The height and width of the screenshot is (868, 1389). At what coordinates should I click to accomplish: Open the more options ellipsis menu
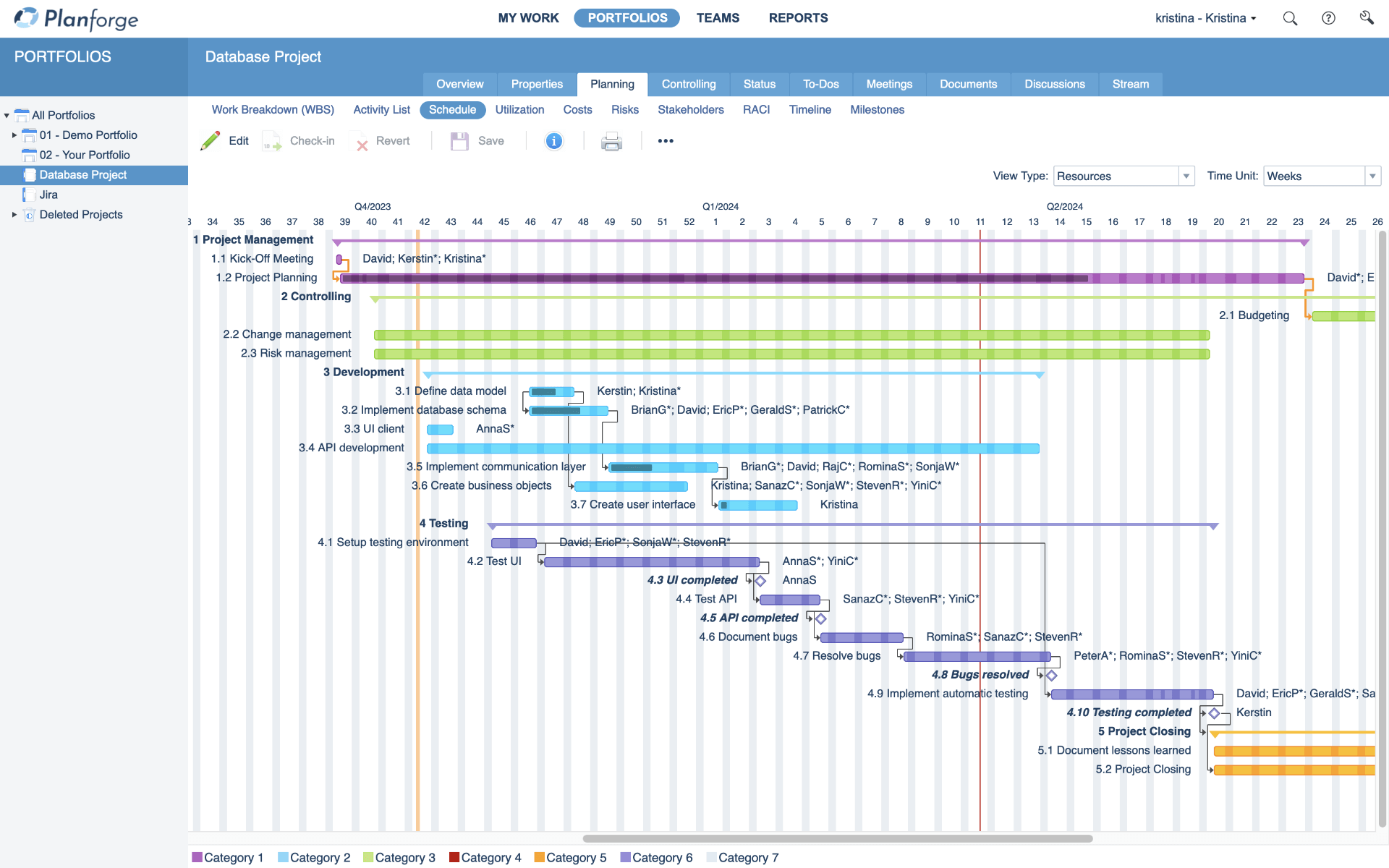(666, 140)
